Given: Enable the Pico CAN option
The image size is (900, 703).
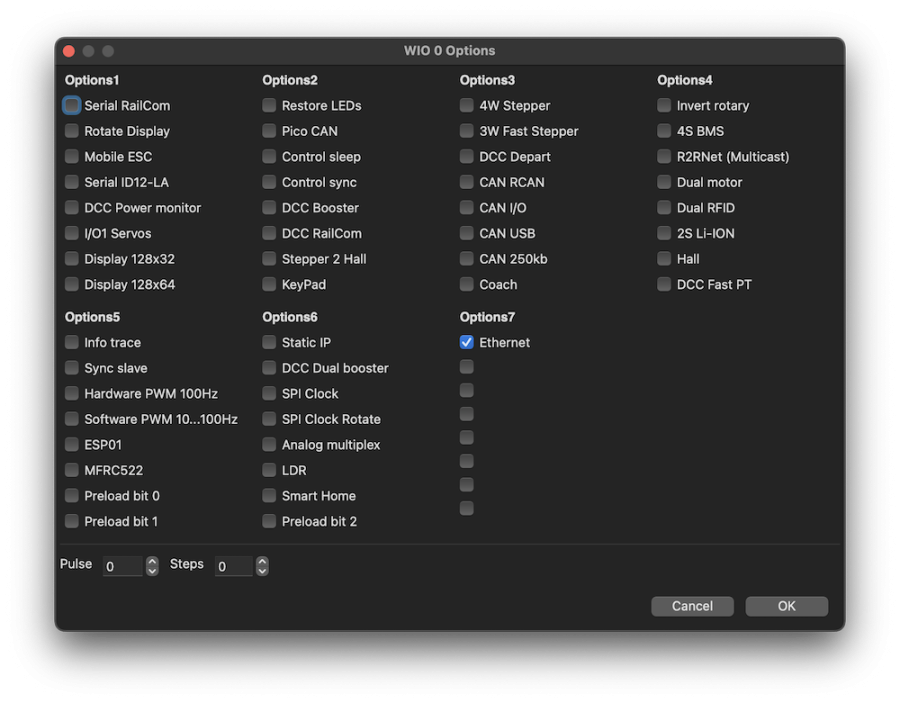Looking at the screenshot, I should [x=269, y=131].
